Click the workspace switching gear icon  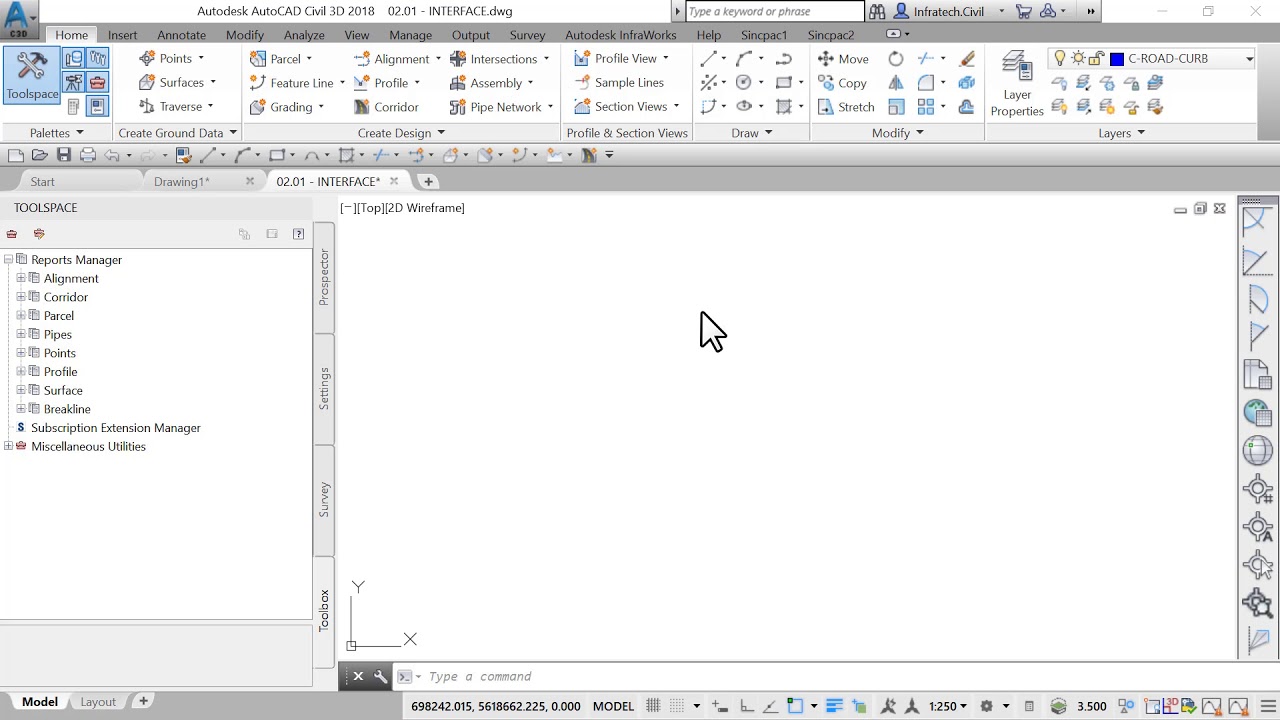point(986,706)
